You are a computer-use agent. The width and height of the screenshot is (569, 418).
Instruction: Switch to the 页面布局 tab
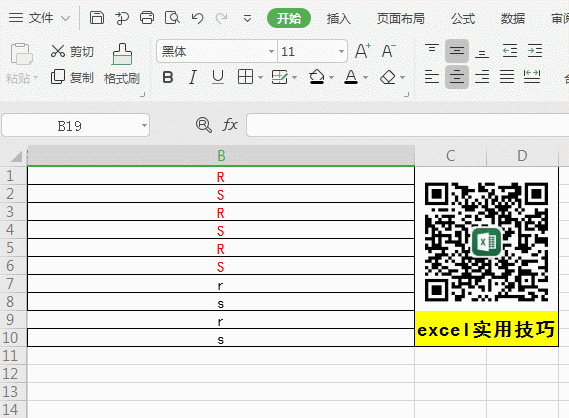[401, 18]
